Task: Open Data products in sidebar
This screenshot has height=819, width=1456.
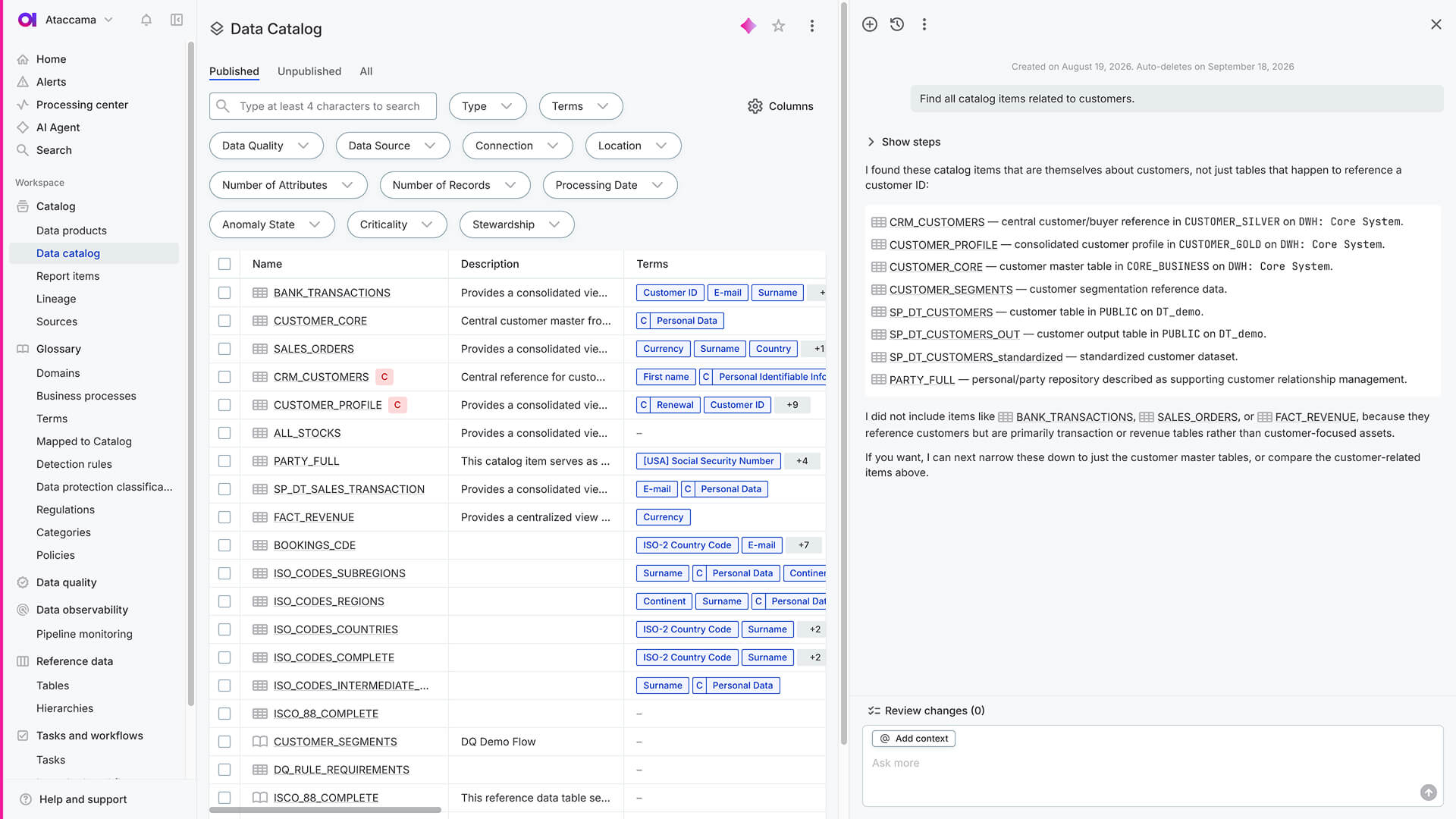Action: 71,231
